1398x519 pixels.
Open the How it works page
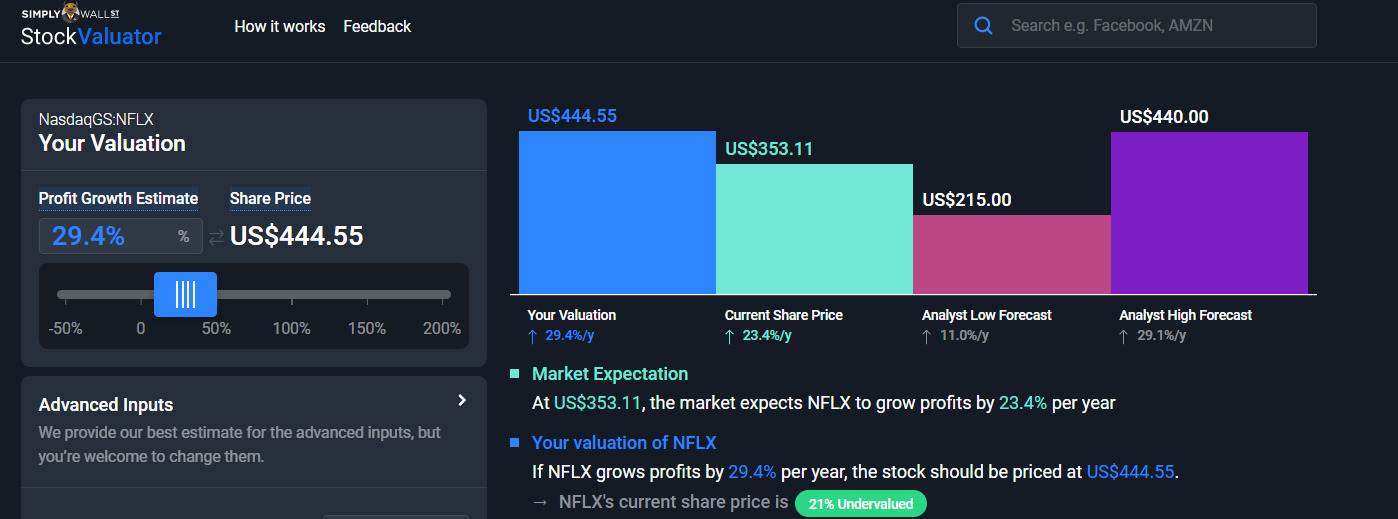[x=280, y=27]
